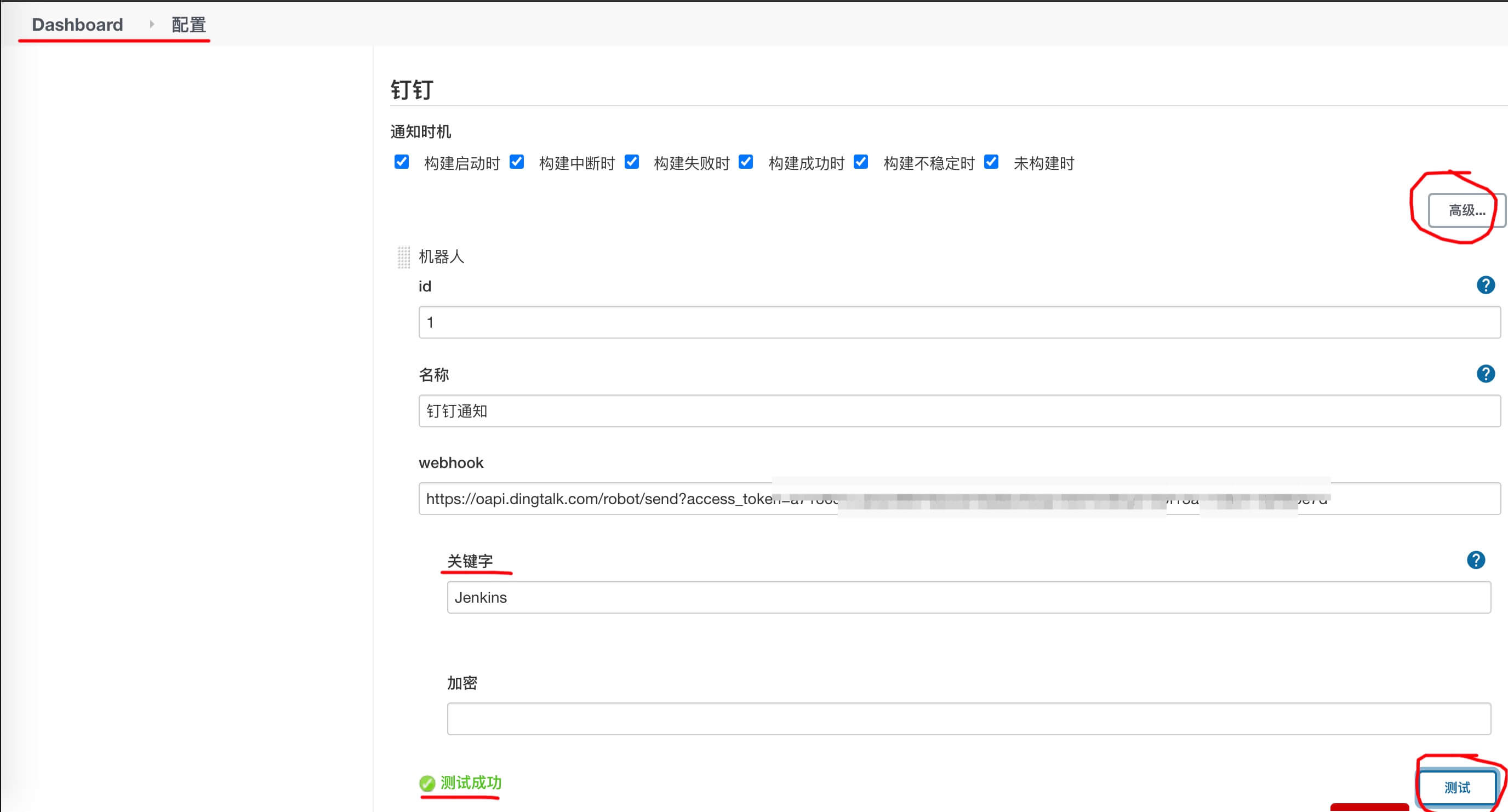
Task: Click the 关键字 label
Action: click(x=470, y=561)
